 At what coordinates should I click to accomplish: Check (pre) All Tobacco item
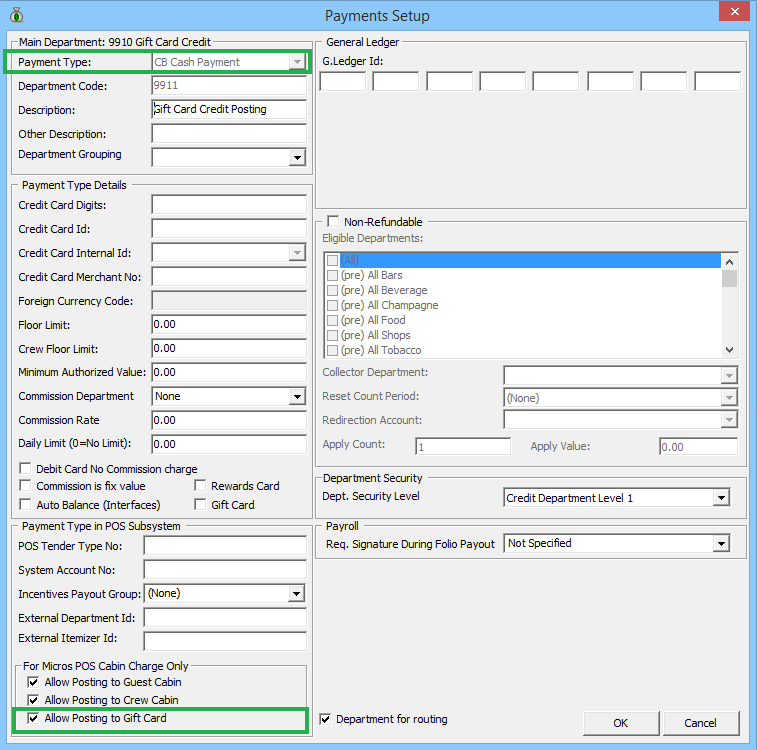coord(332,350)
